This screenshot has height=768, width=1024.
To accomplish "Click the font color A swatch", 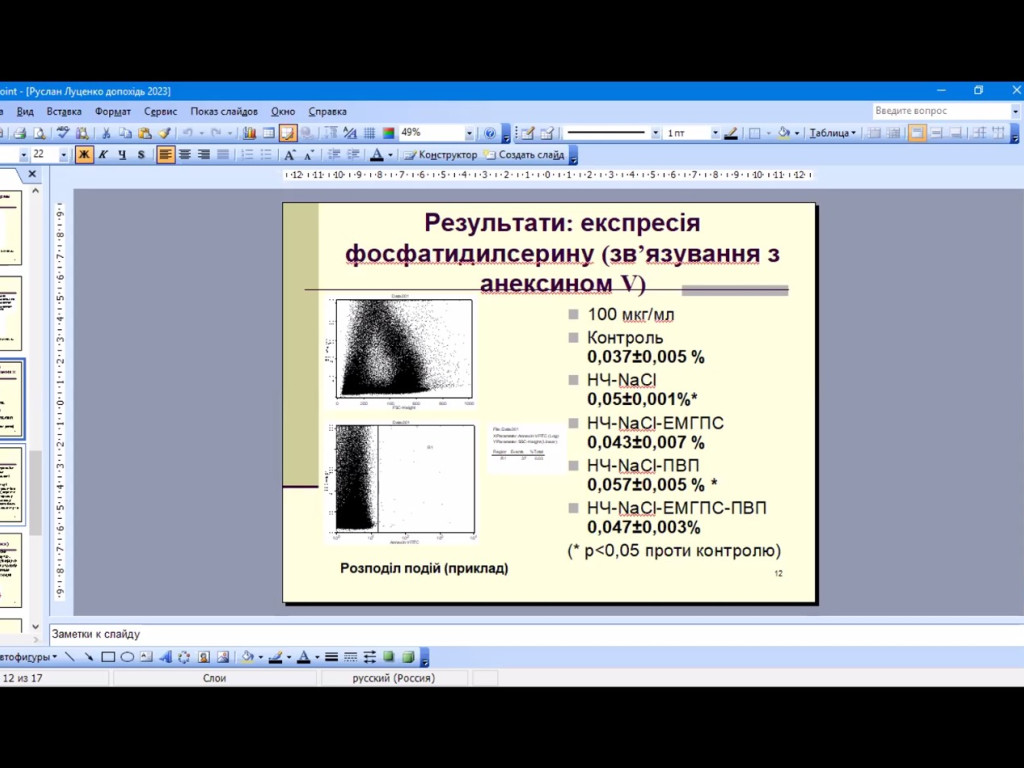I will pos(376,155).
